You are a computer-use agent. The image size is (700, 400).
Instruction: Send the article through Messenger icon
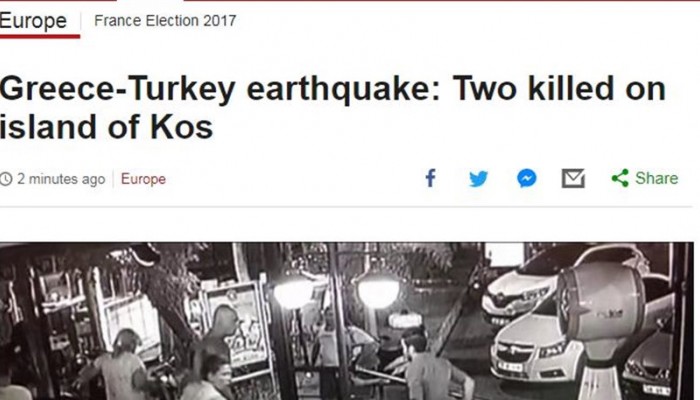[527, 179]
